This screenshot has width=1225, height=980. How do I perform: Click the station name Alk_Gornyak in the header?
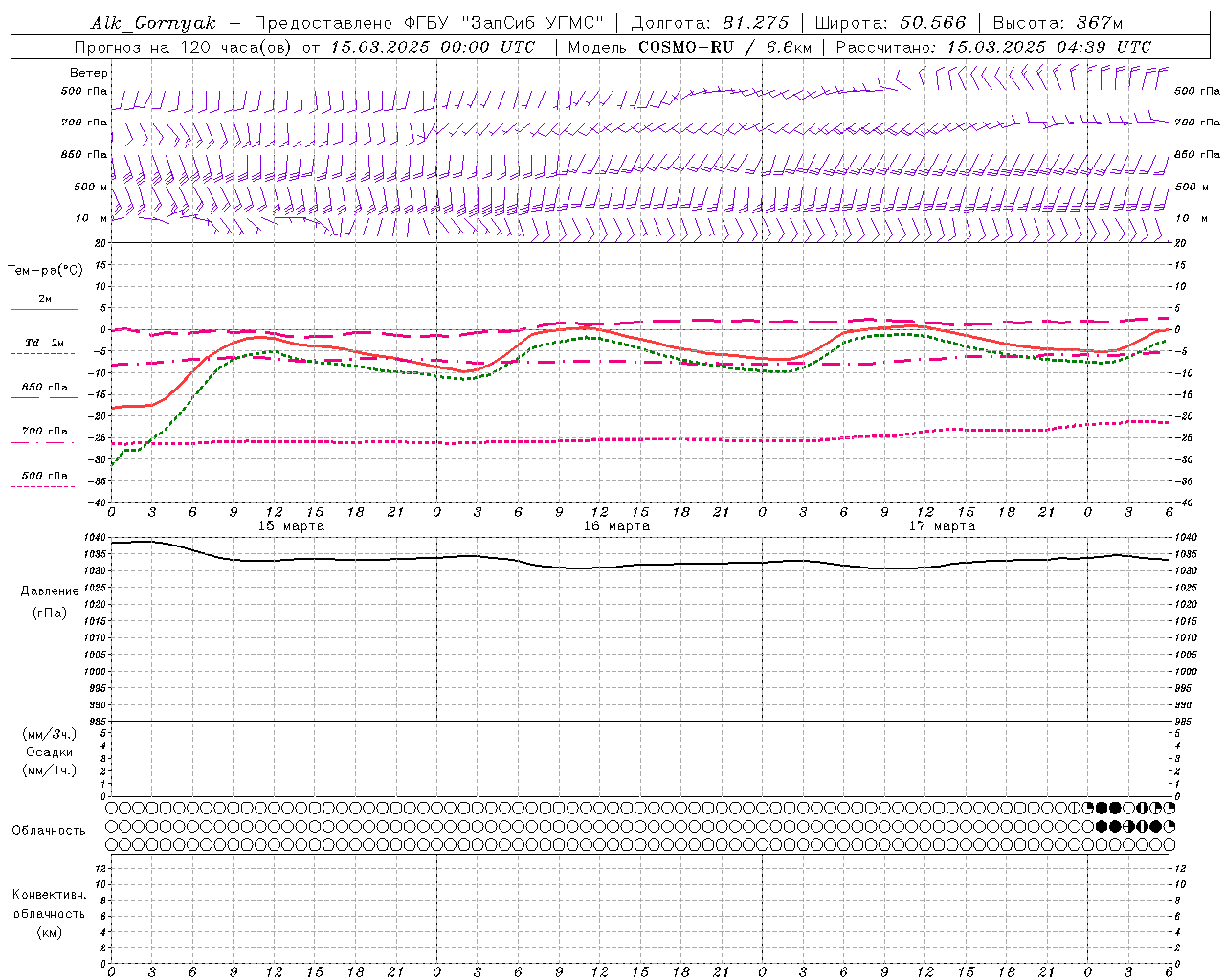click(x=153, y=23)
